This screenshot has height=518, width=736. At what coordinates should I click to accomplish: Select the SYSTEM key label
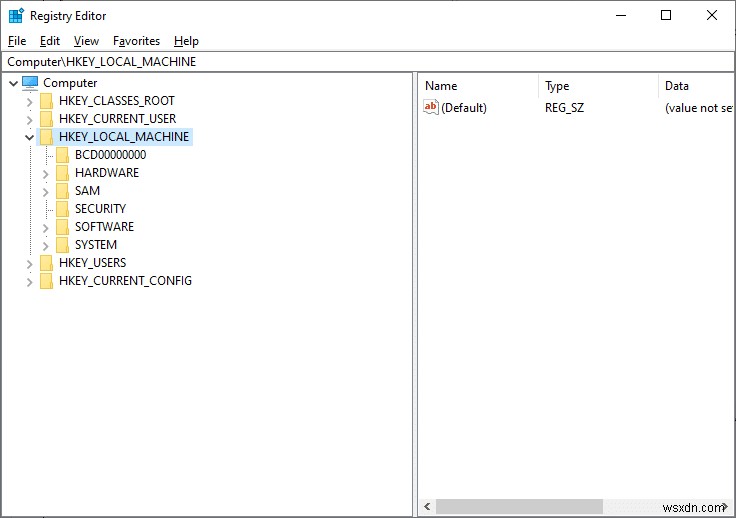pos(96,245)
